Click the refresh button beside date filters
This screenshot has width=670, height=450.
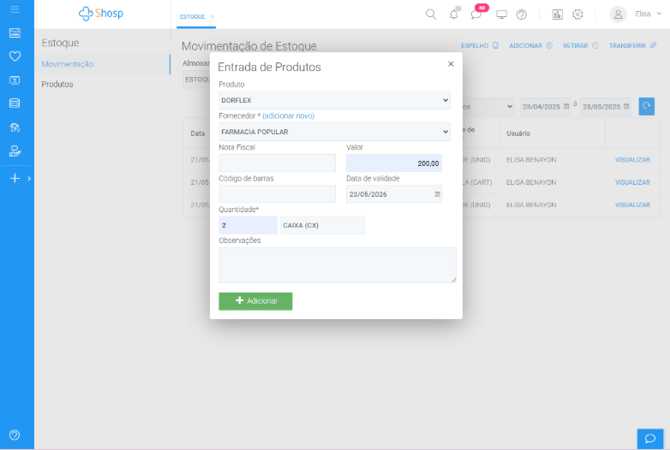(647, 106)
